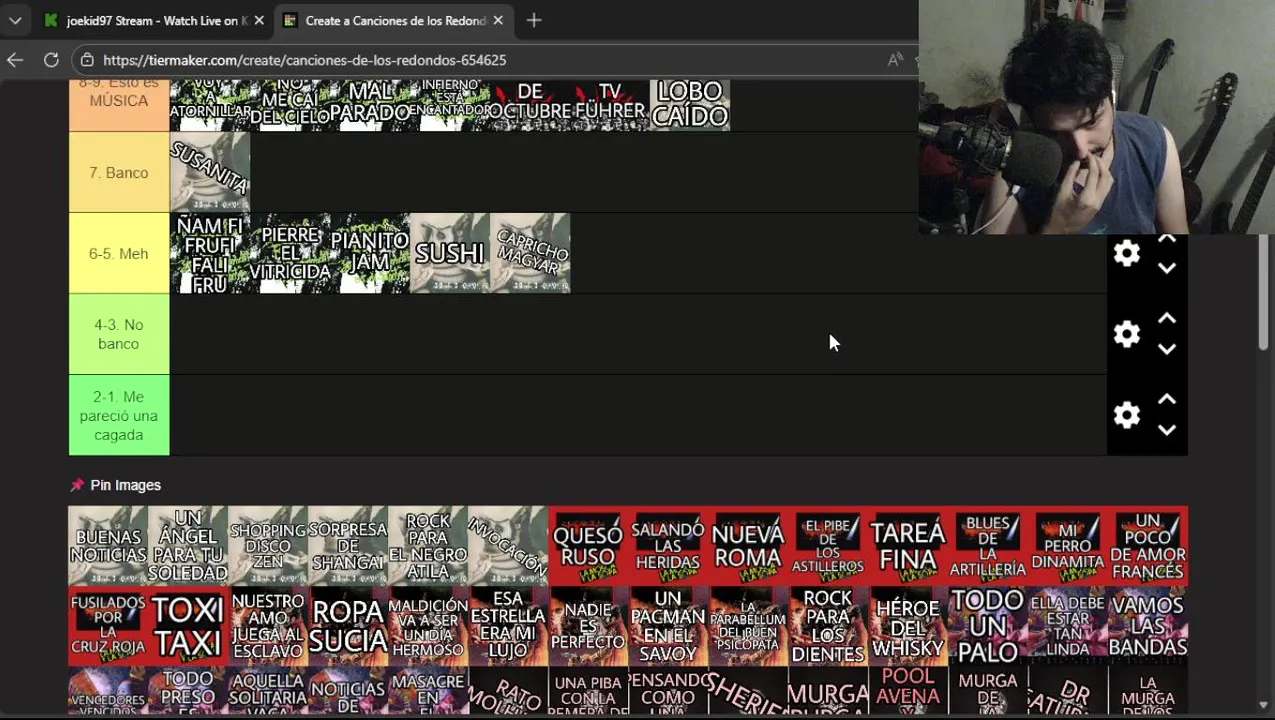The height and width of the screenshot is (720, 1275).
Task: Select the Tarea Fina tile
Action: click(x=908, y=545)
